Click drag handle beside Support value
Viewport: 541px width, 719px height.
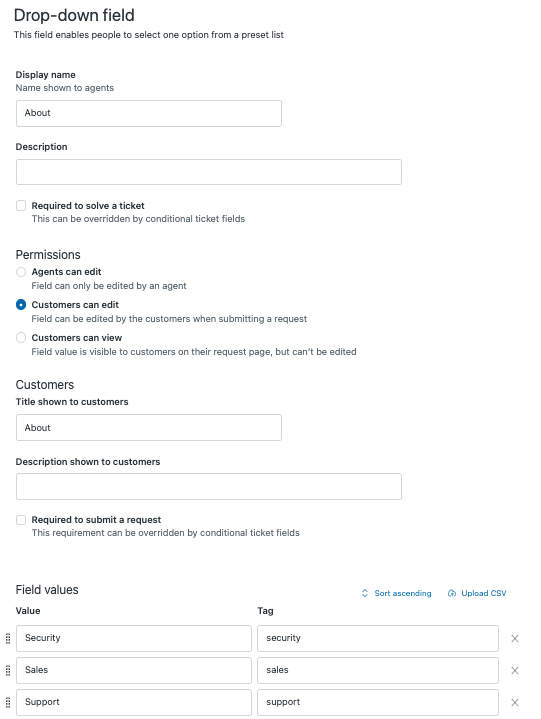pos(8,702)
